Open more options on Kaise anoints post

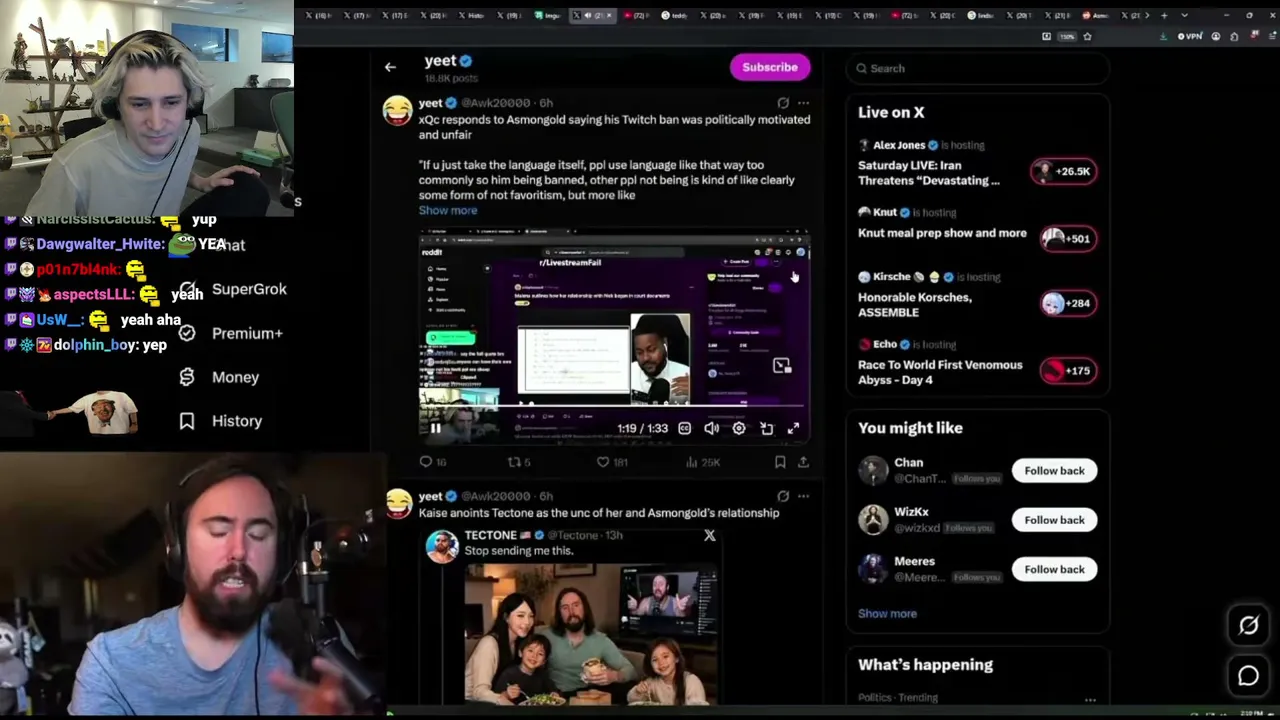(803, 496)
